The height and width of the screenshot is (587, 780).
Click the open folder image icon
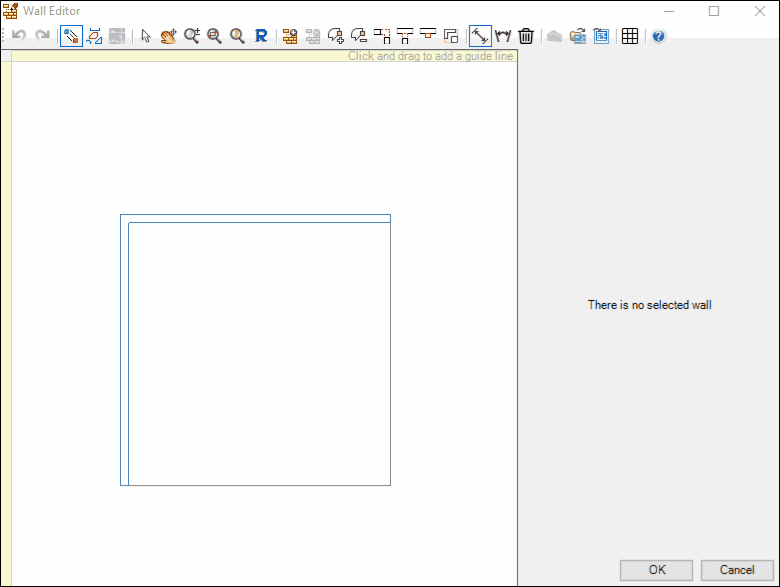(x=578, y=36)
